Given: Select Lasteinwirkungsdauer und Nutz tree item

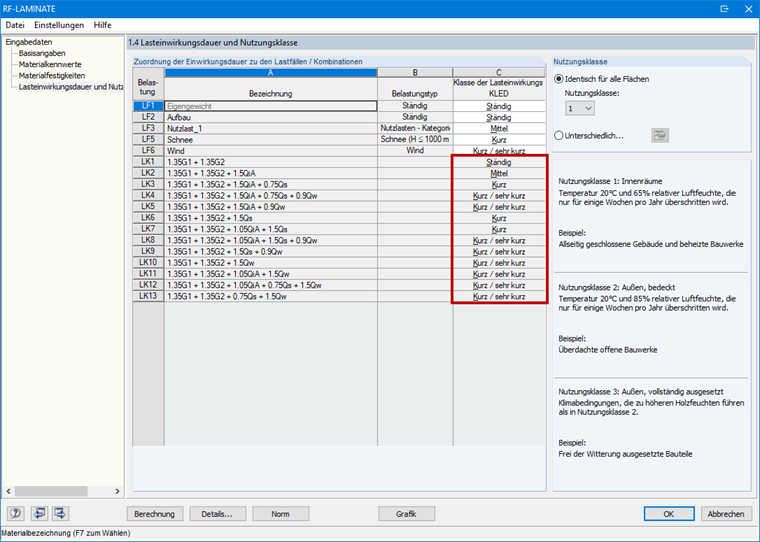Looking at the screenshot, I should [71, 87].
